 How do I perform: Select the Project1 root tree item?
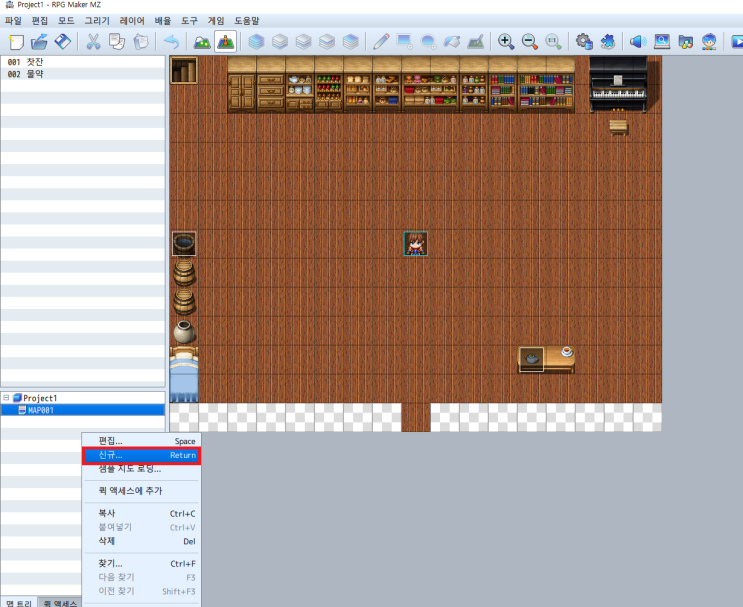pos(40,398)
